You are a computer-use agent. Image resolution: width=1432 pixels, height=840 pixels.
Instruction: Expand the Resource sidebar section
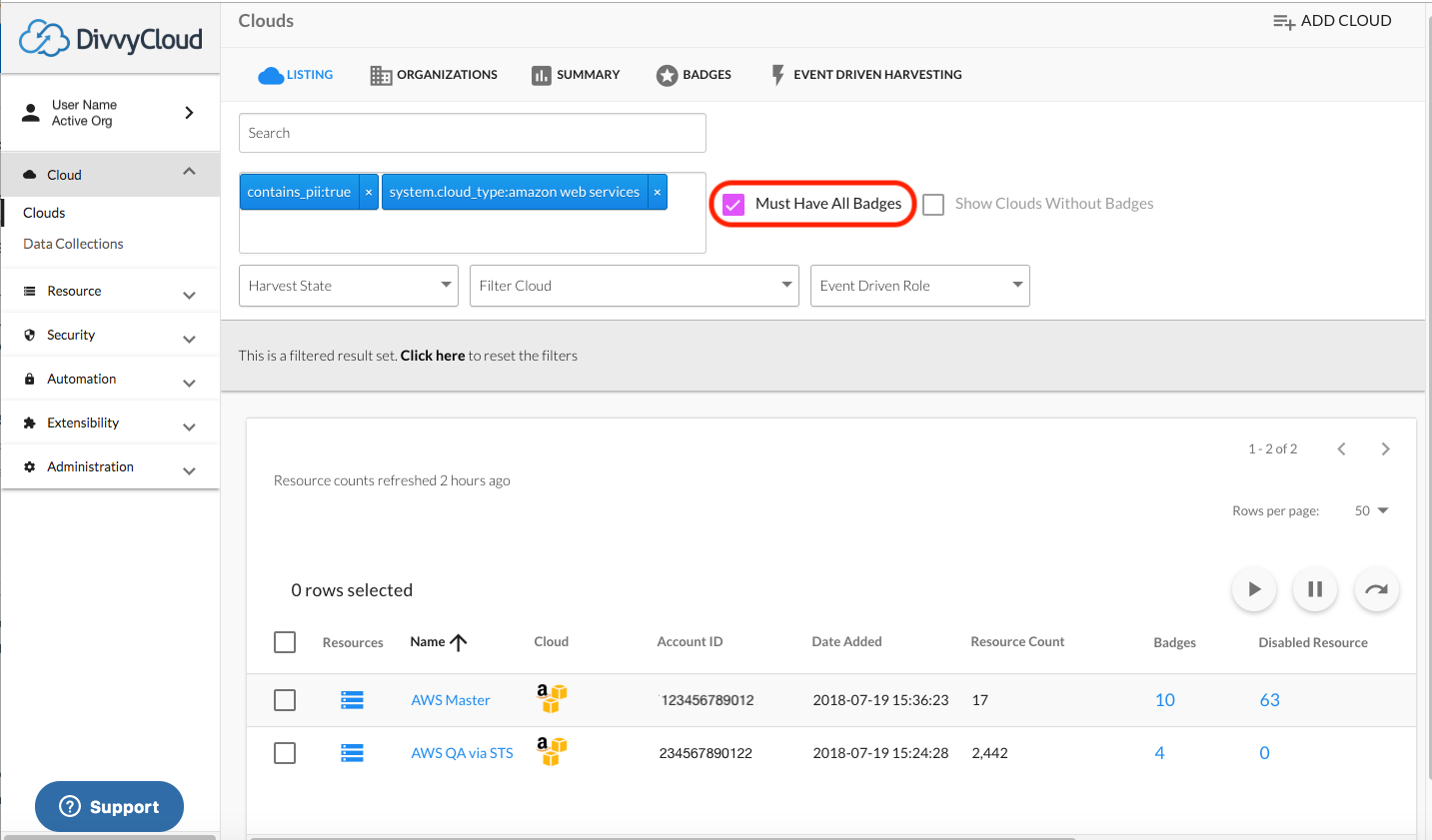click(189, 296)
